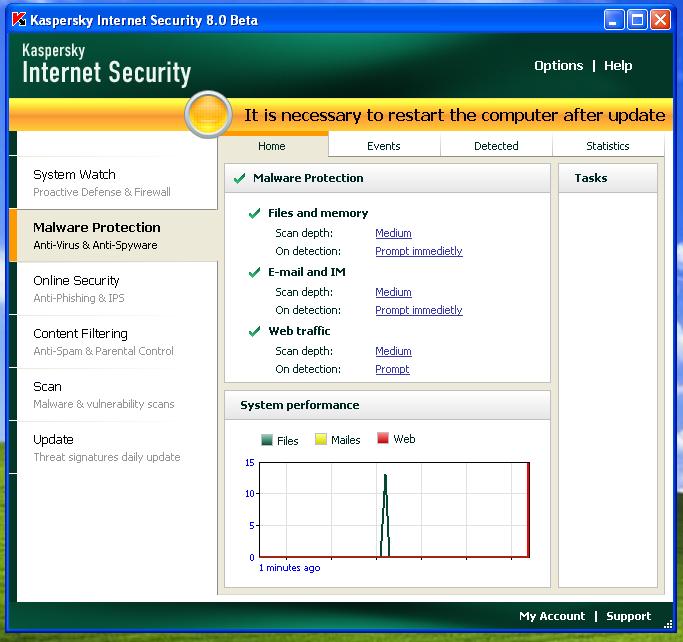Switch to the Home tab
The width and height of the screenshot is (683, 642).
tap(272, 146)
